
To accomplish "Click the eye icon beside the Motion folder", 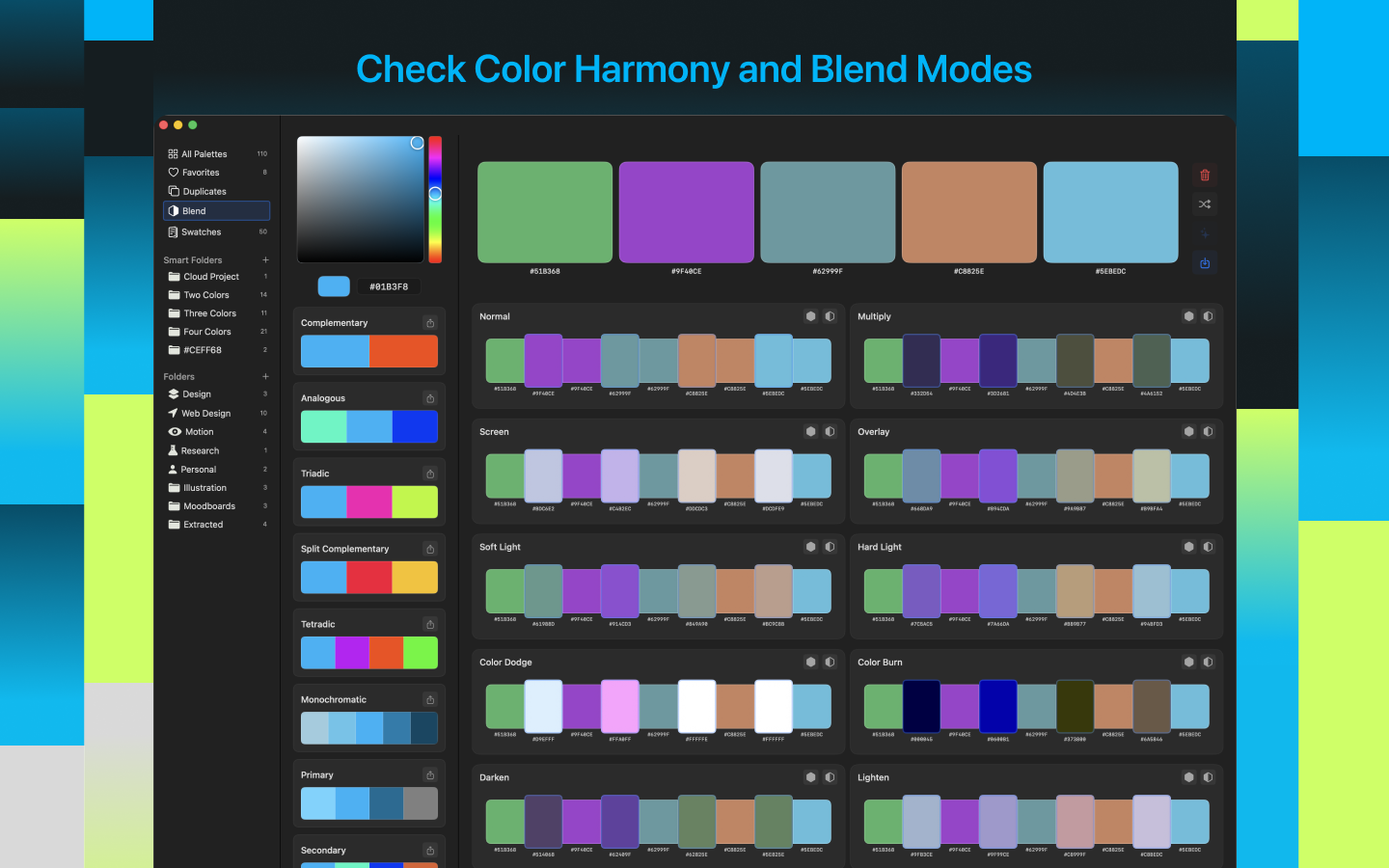I will 172,431.
